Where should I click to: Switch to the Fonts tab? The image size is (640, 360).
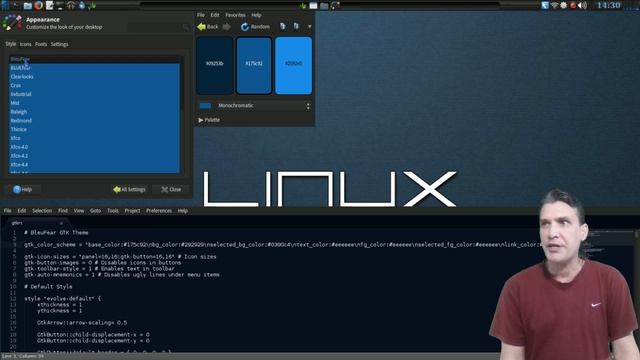click(41, 44)
